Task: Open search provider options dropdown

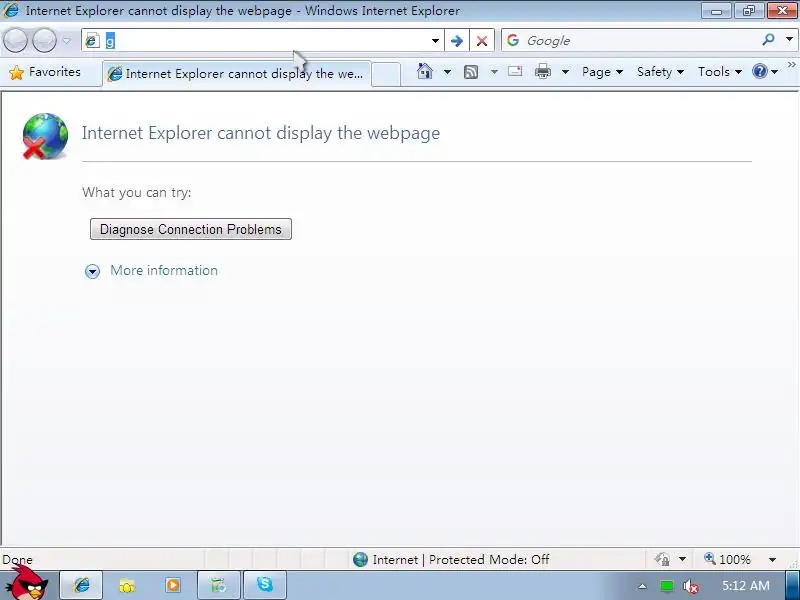Action: (x=789, y=40)
